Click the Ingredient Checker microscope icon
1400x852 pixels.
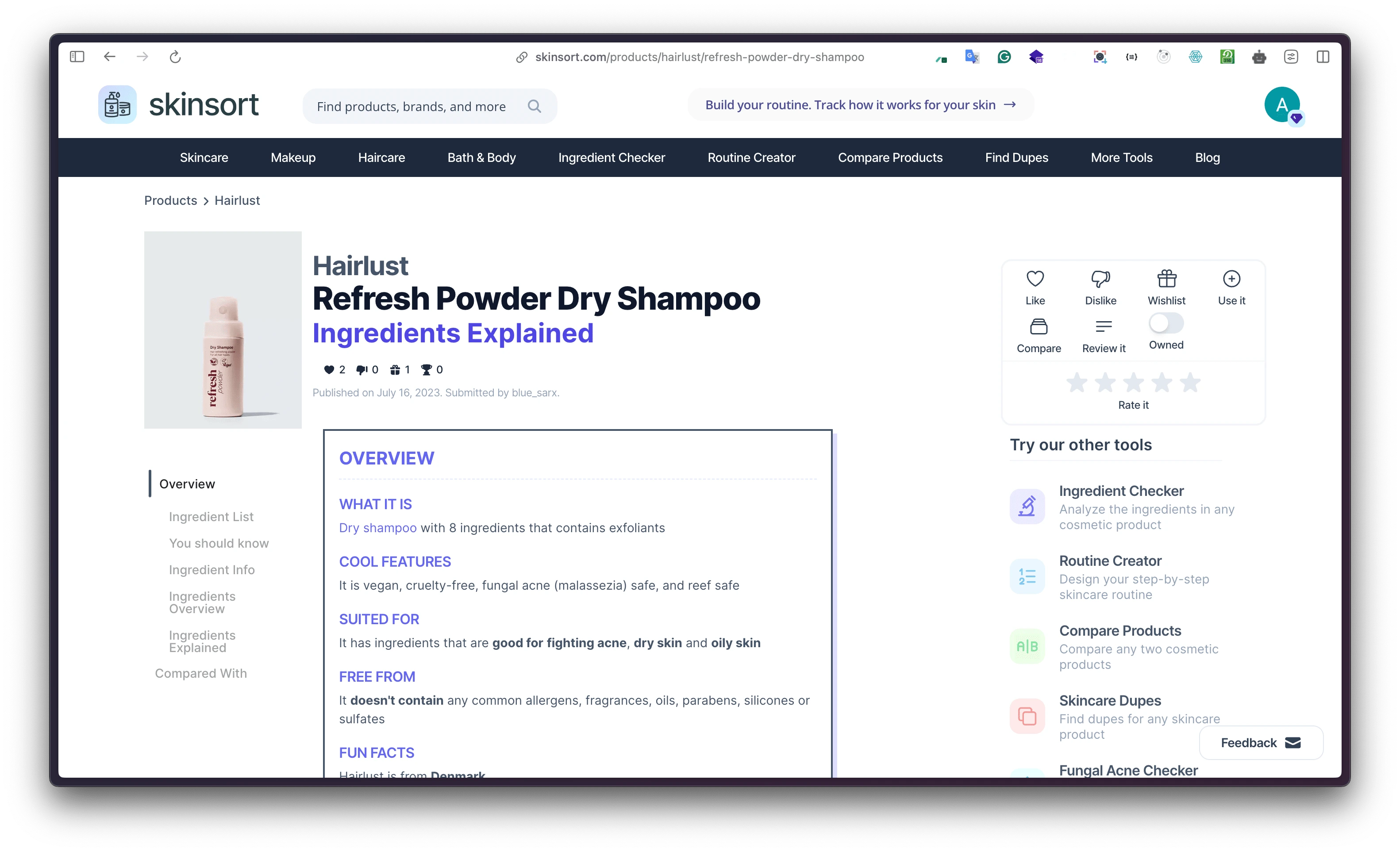click(x=1027, y=507)
